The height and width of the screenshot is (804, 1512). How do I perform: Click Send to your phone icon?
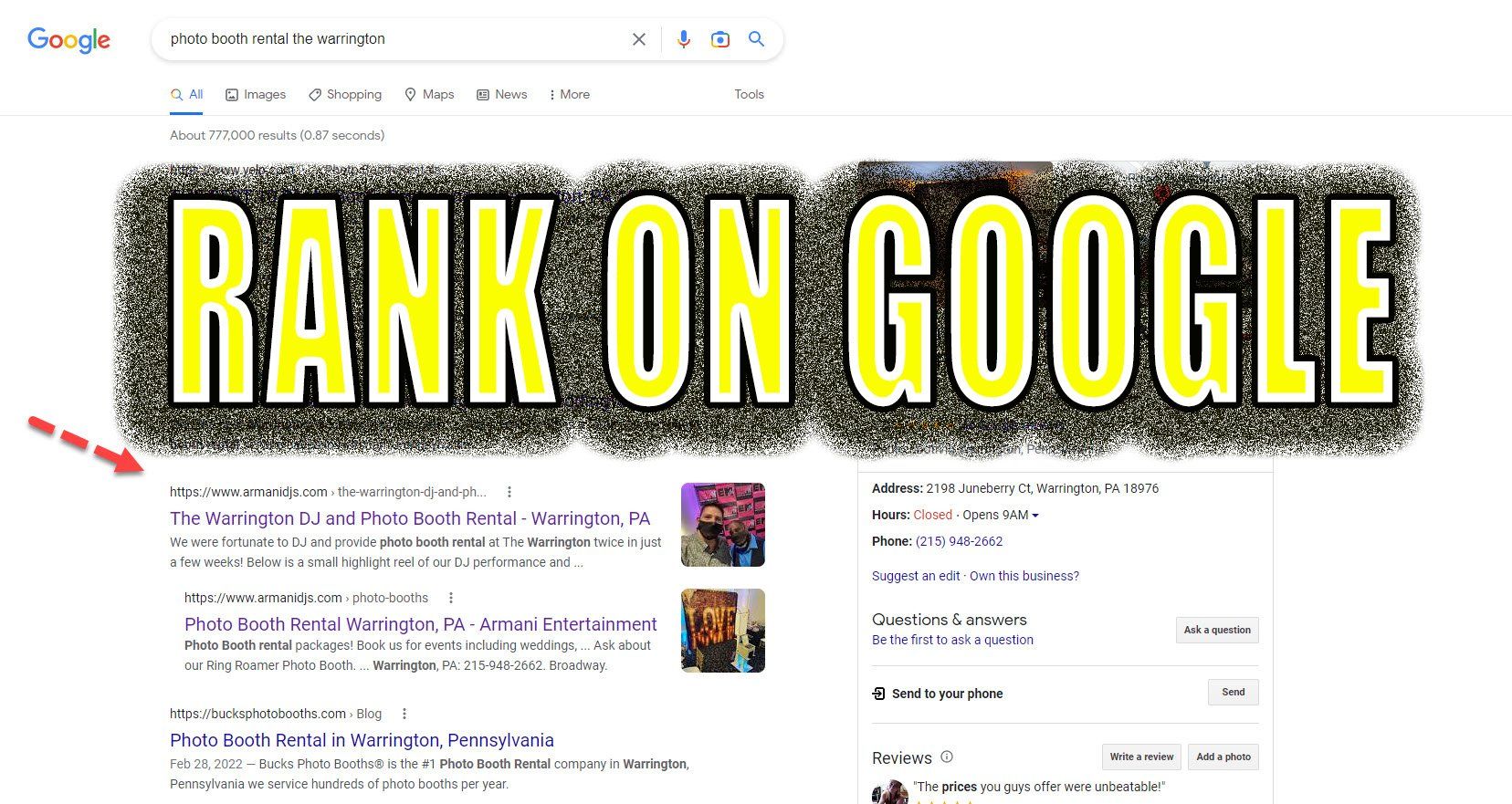coord(878,694)
